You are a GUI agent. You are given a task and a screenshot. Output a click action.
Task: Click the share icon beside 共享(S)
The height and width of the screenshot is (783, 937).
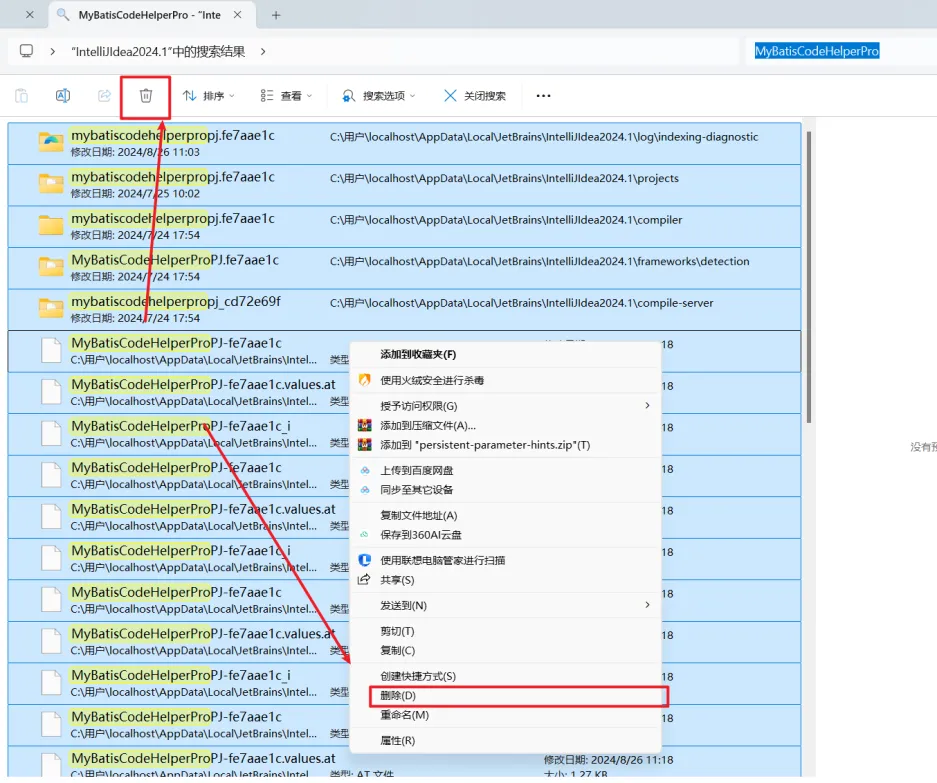[x=364, y=579]
